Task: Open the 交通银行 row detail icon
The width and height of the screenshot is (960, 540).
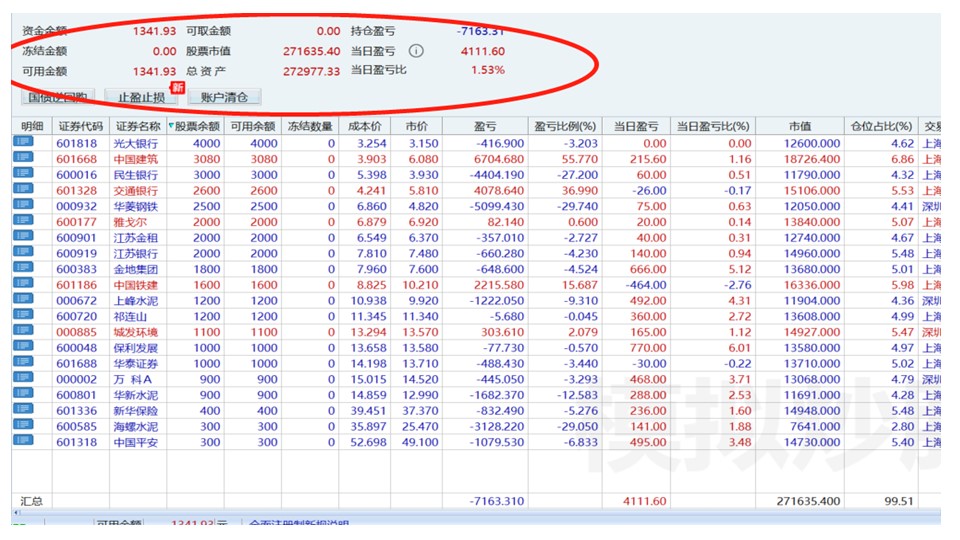Action: [23, 190]
